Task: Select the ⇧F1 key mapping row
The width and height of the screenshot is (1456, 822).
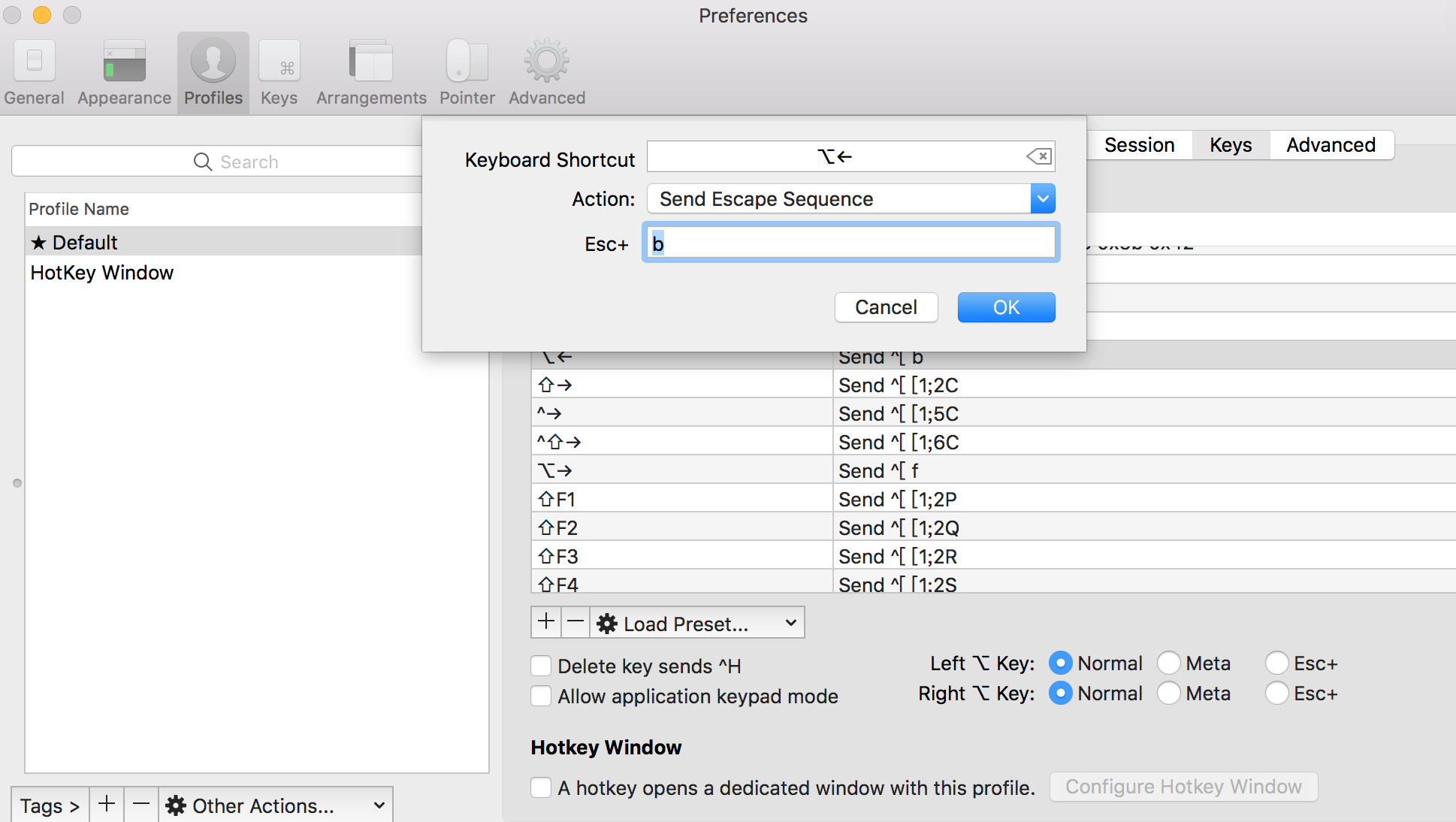Action: [993, 499]
